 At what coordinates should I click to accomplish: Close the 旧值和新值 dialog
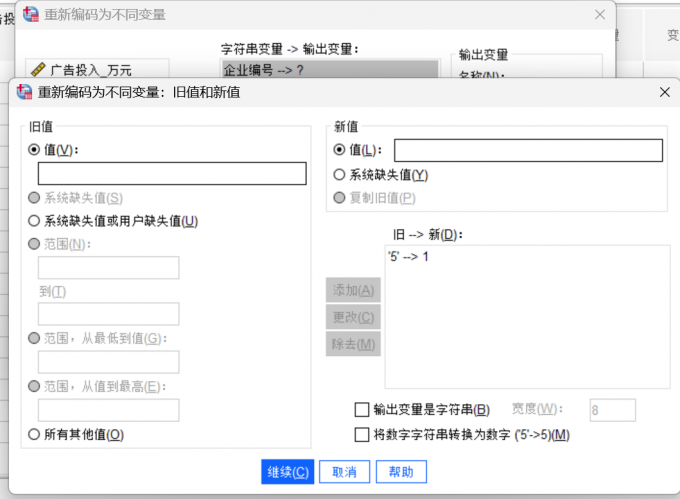[x=664, y=92]
